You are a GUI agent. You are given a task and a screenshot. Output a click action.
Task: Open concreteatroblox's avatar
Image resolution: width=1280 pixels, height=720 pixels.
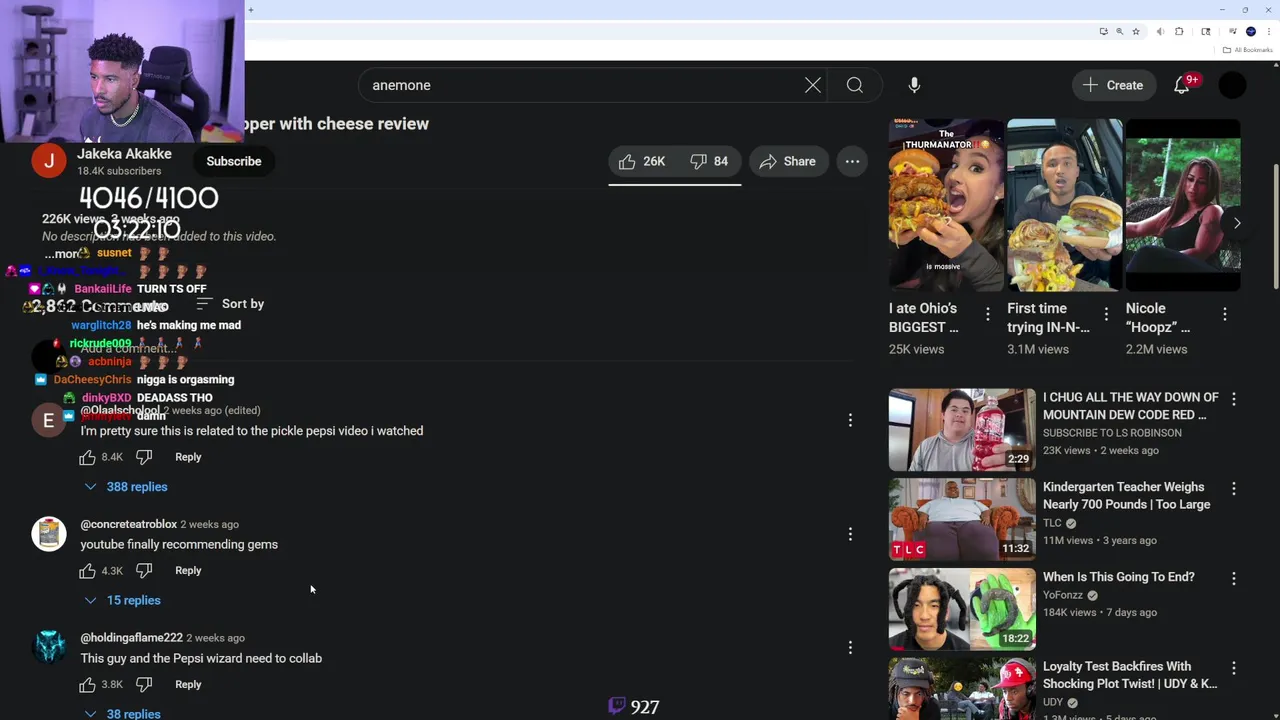click(x=49, y=534)
